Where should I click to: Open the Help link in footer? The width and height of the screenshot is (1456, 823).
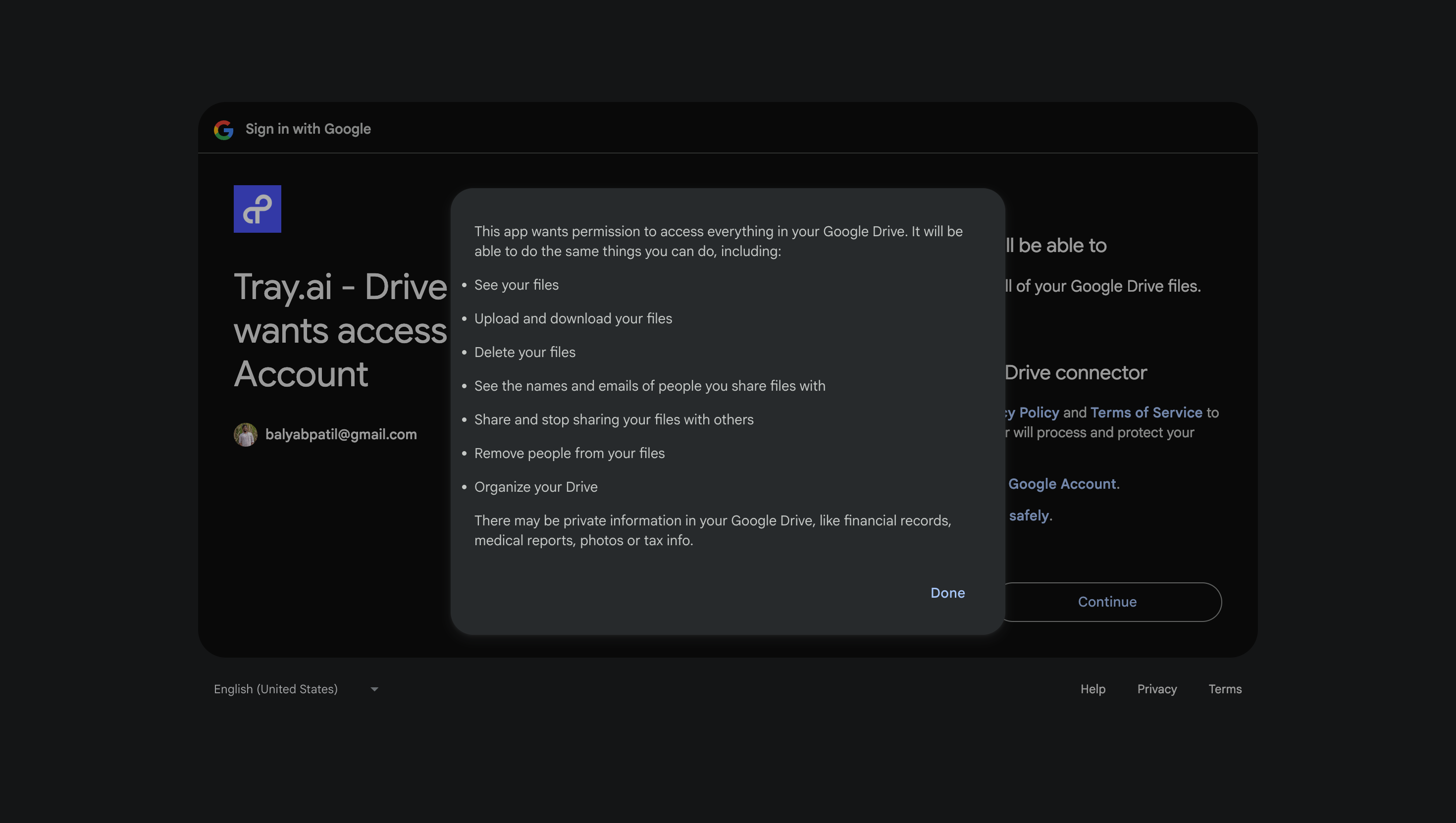[1092, 689]
